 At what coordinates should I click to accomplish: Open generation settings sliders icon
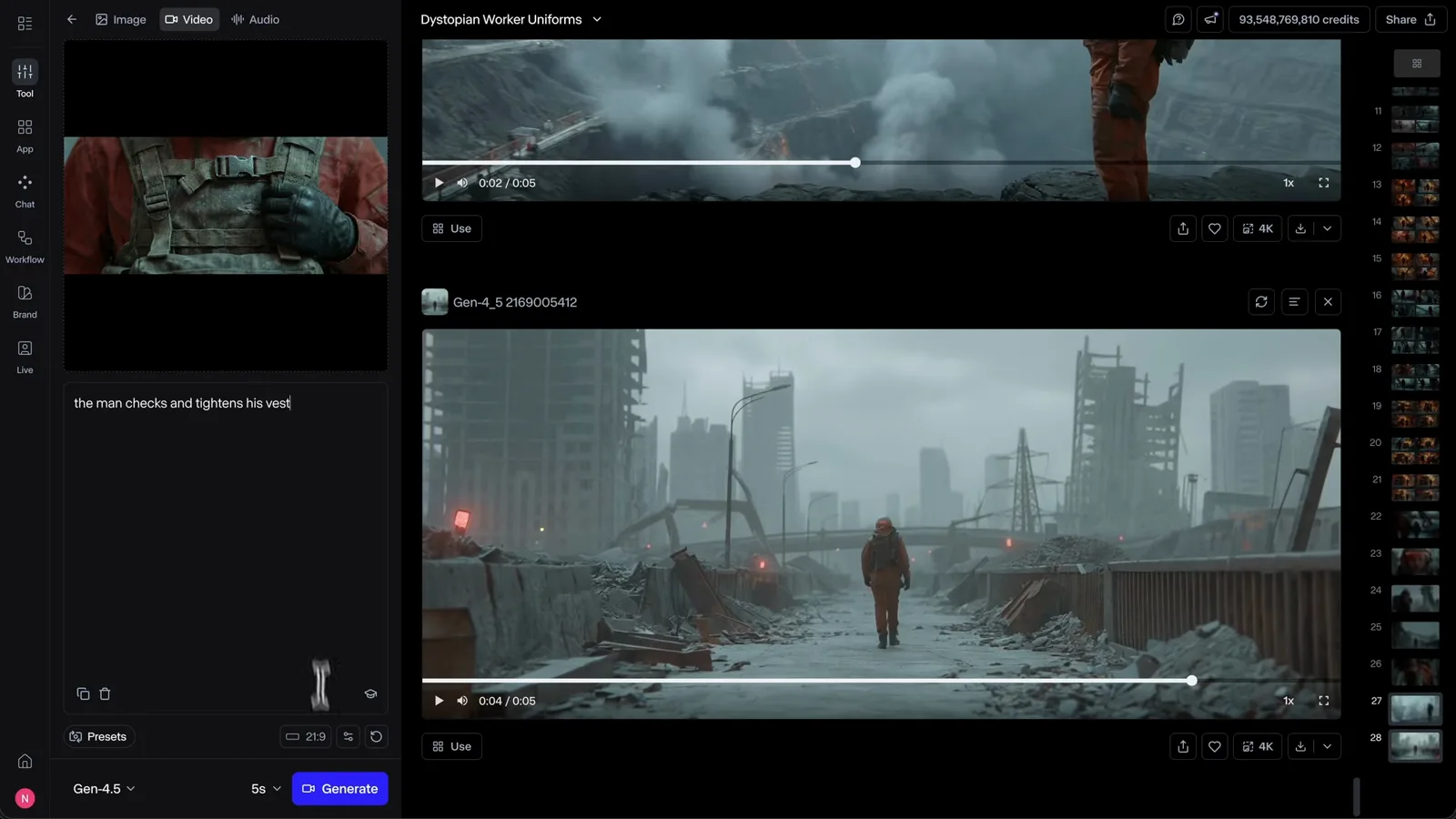click(x=348, y=736)
